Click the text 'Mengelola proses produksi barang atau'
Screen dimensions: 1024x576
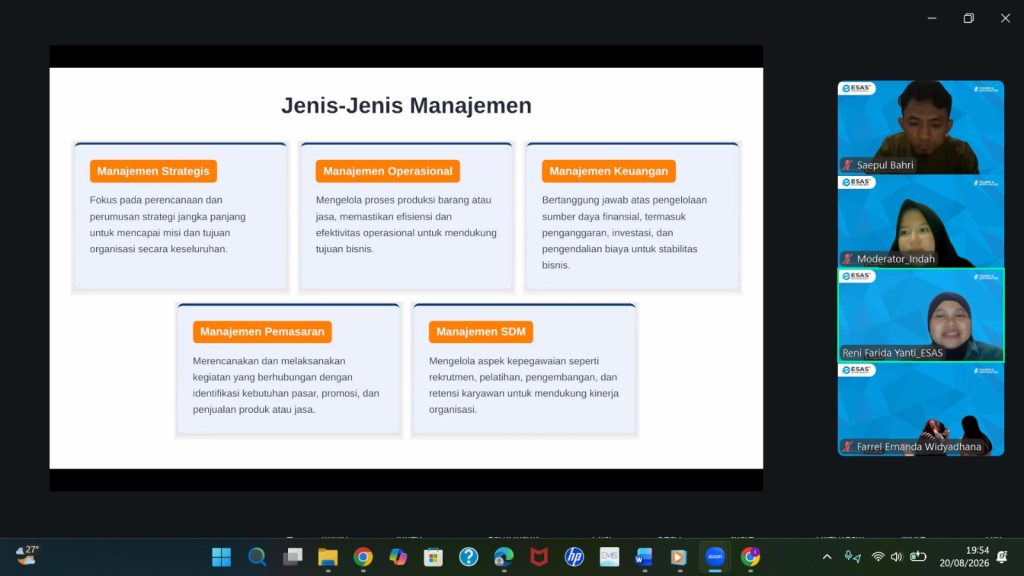(x=404, y=200)
